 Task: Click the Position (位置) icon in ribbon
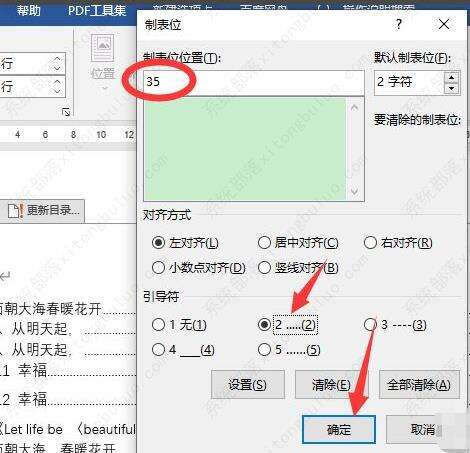(103, 48)
